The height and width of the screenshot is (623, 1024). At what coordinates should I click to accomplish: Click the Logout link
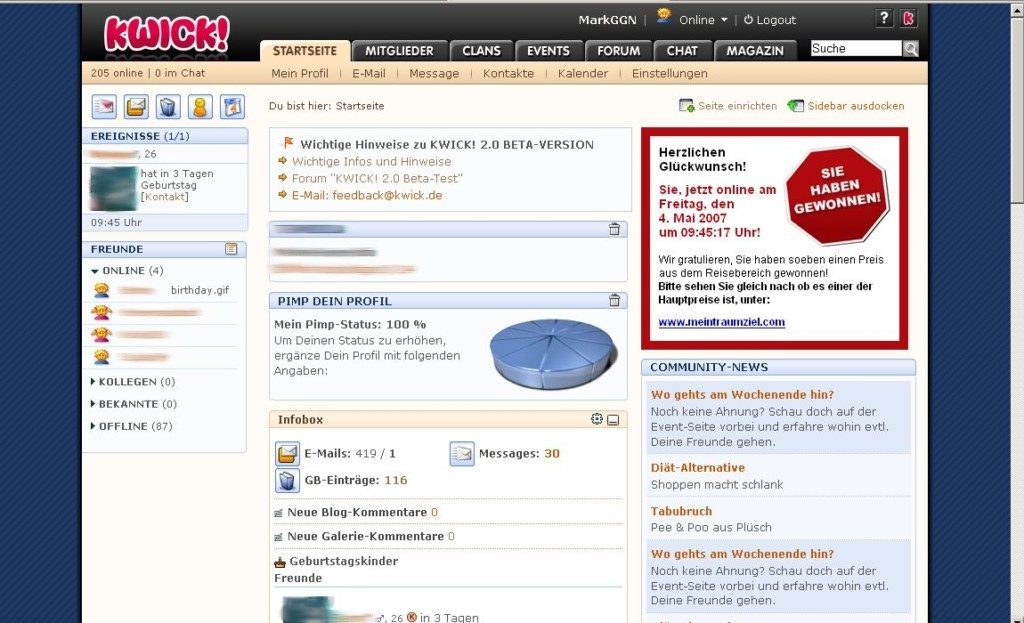click(770, 20)
